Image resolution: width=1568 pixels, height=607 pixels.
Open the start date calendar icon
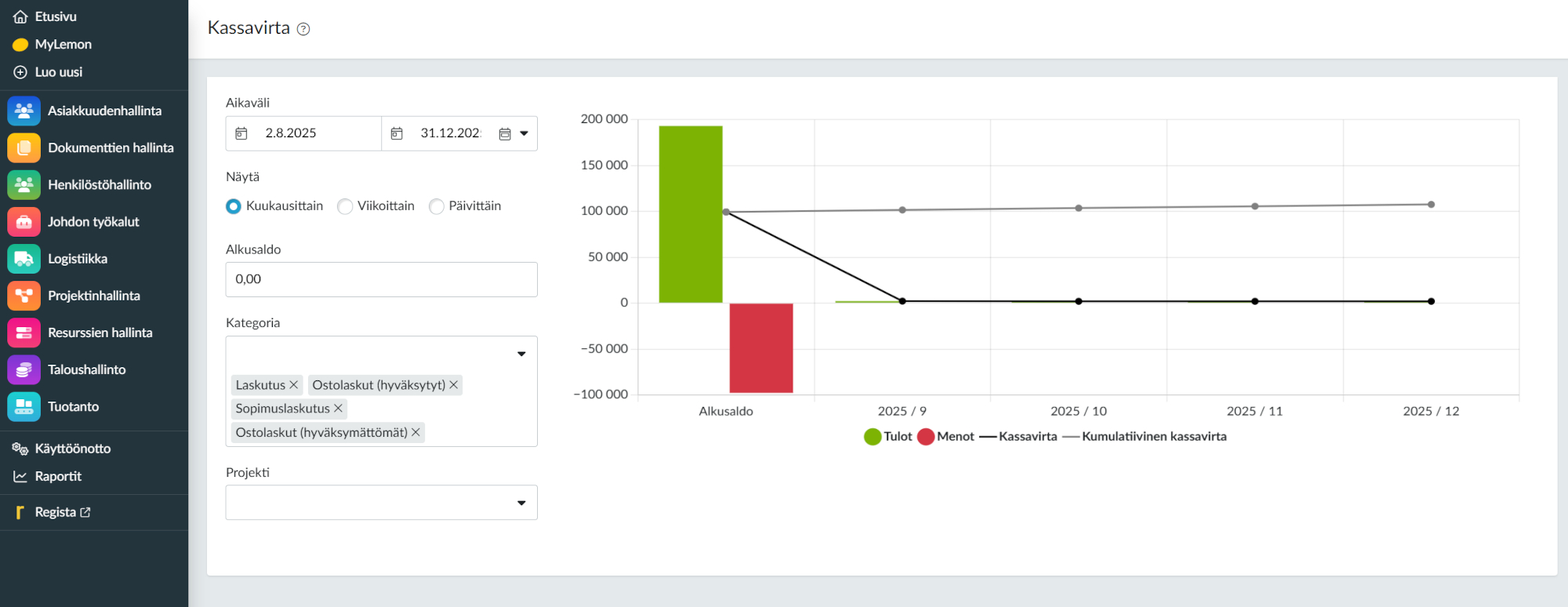coord(241,133)
